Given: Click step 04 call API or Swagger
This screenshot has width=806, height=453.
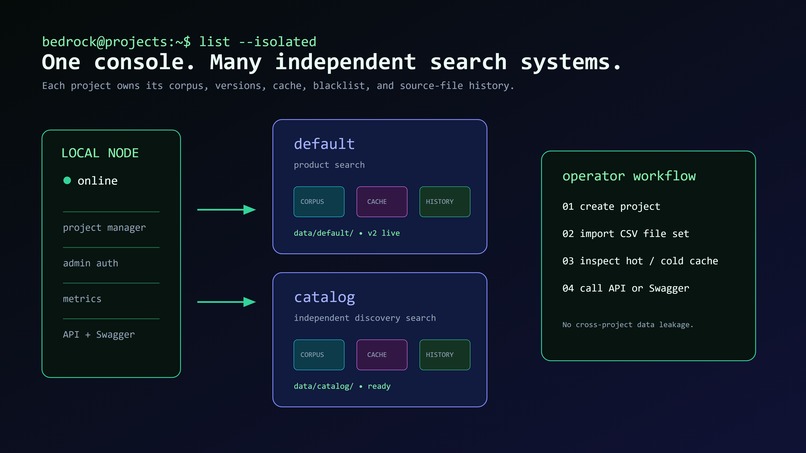Looking at the screenshot, I should click(625, 288).
